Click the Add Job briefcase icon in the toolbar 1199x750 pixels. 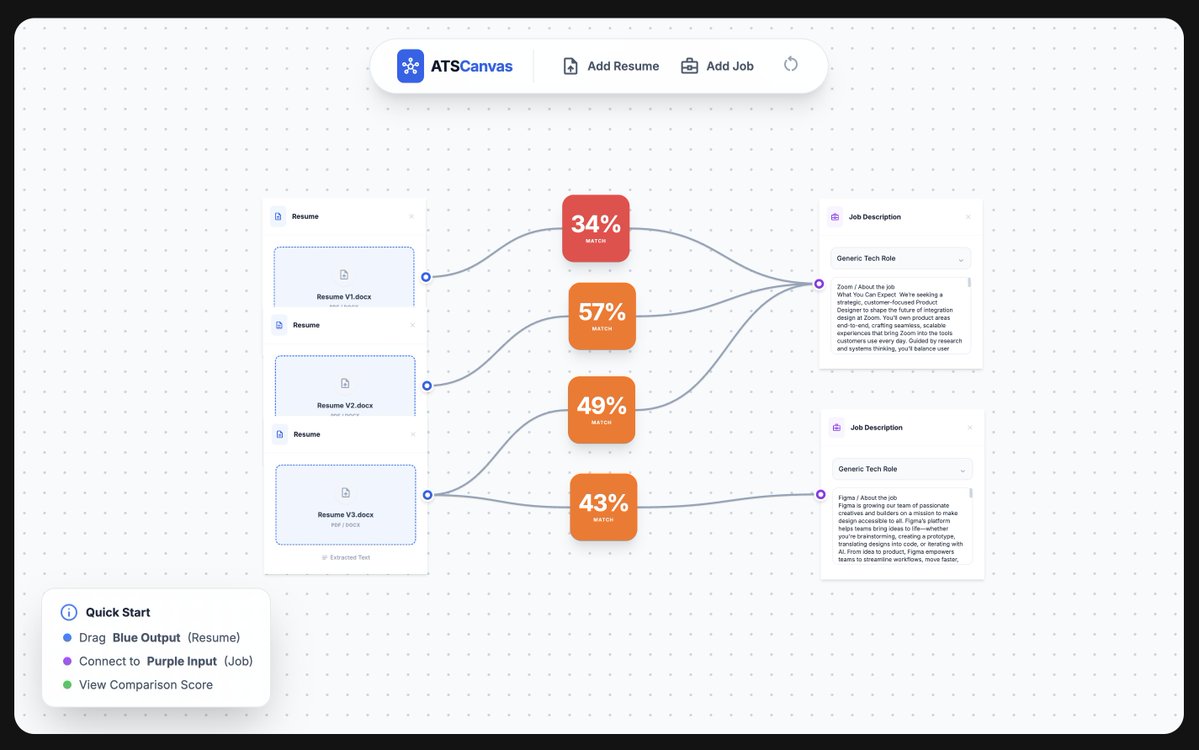click(x=689, y=65)
